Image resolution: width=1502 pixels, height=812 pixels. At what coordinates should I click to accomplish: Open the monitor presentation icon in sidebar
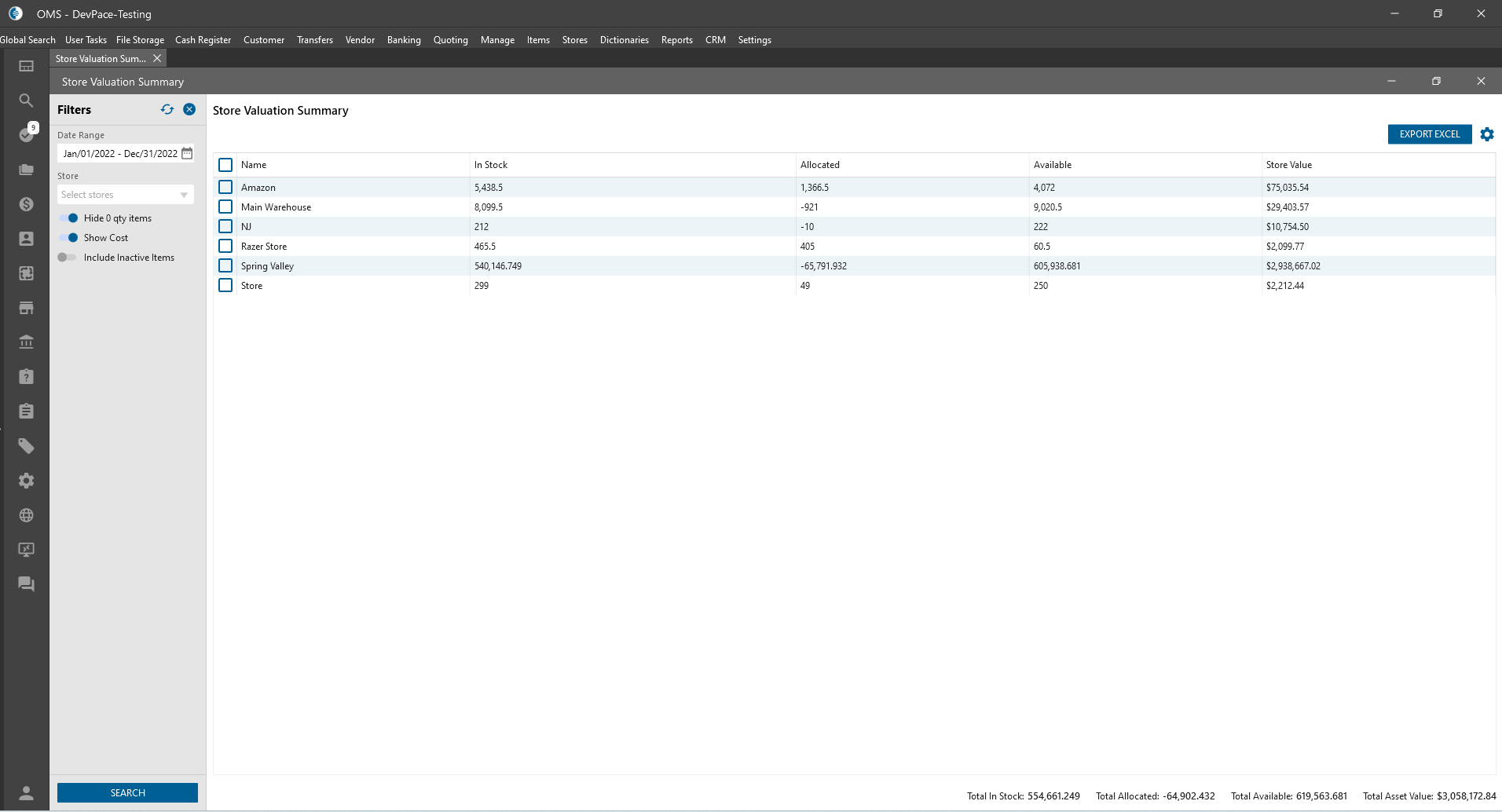(x=26, y=550)
